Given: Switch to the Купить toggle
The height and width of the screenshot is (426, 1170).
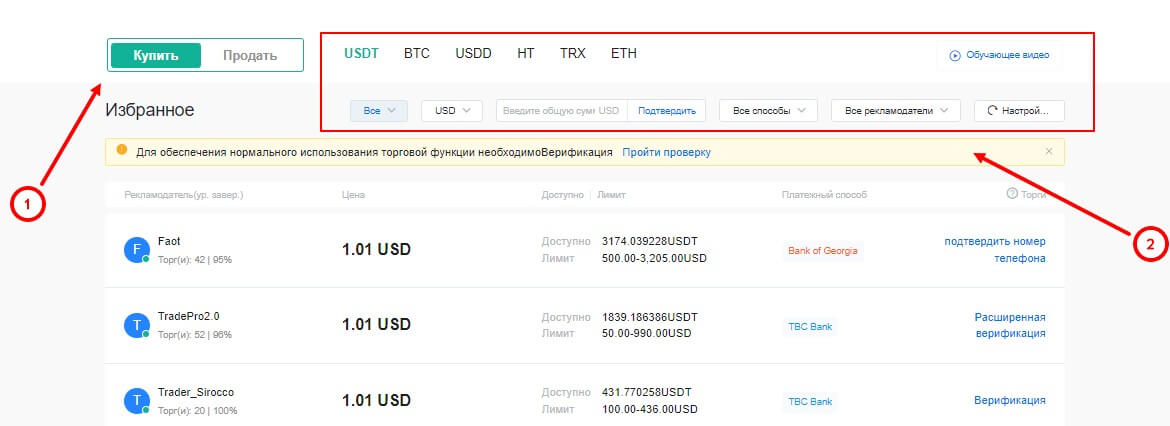Looking at the screenshot, I should [x=156, y=55].
